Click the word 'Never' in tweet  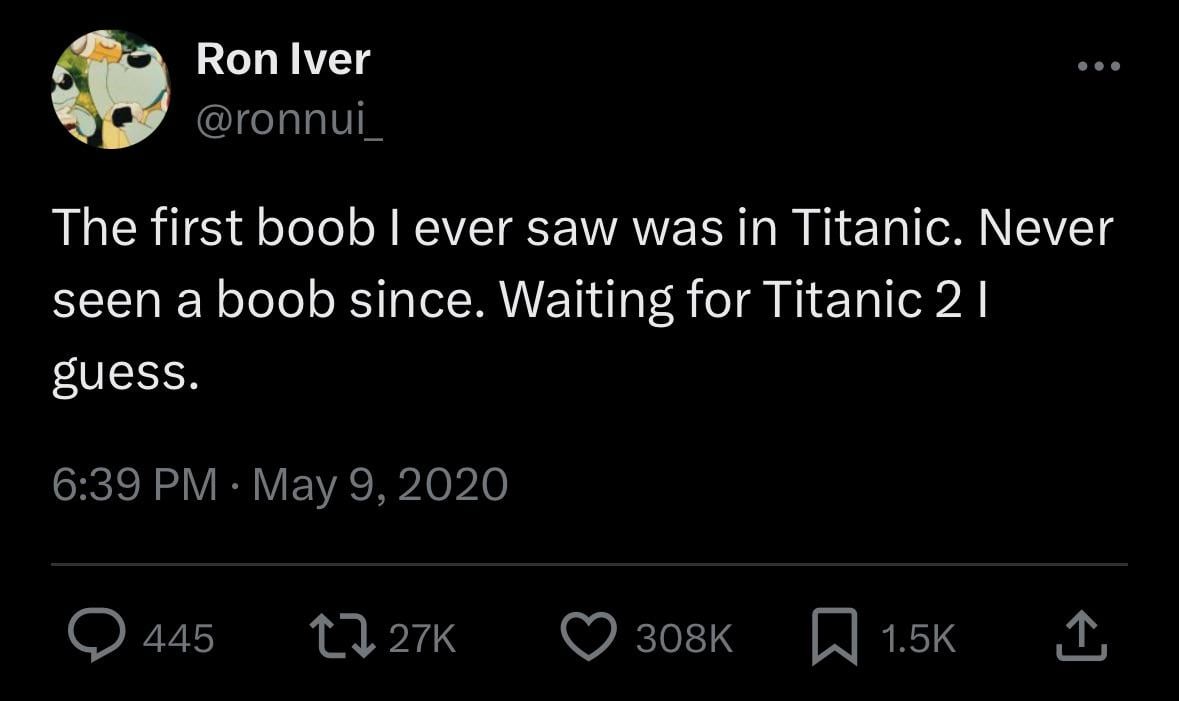click(x=1044, y=229)
